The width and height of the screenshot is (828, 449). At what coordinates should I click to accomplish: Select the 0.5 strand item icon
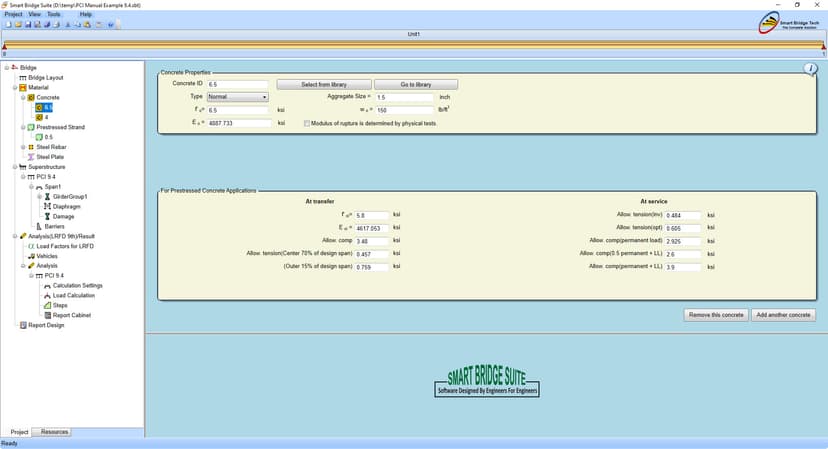coord(39,137)
